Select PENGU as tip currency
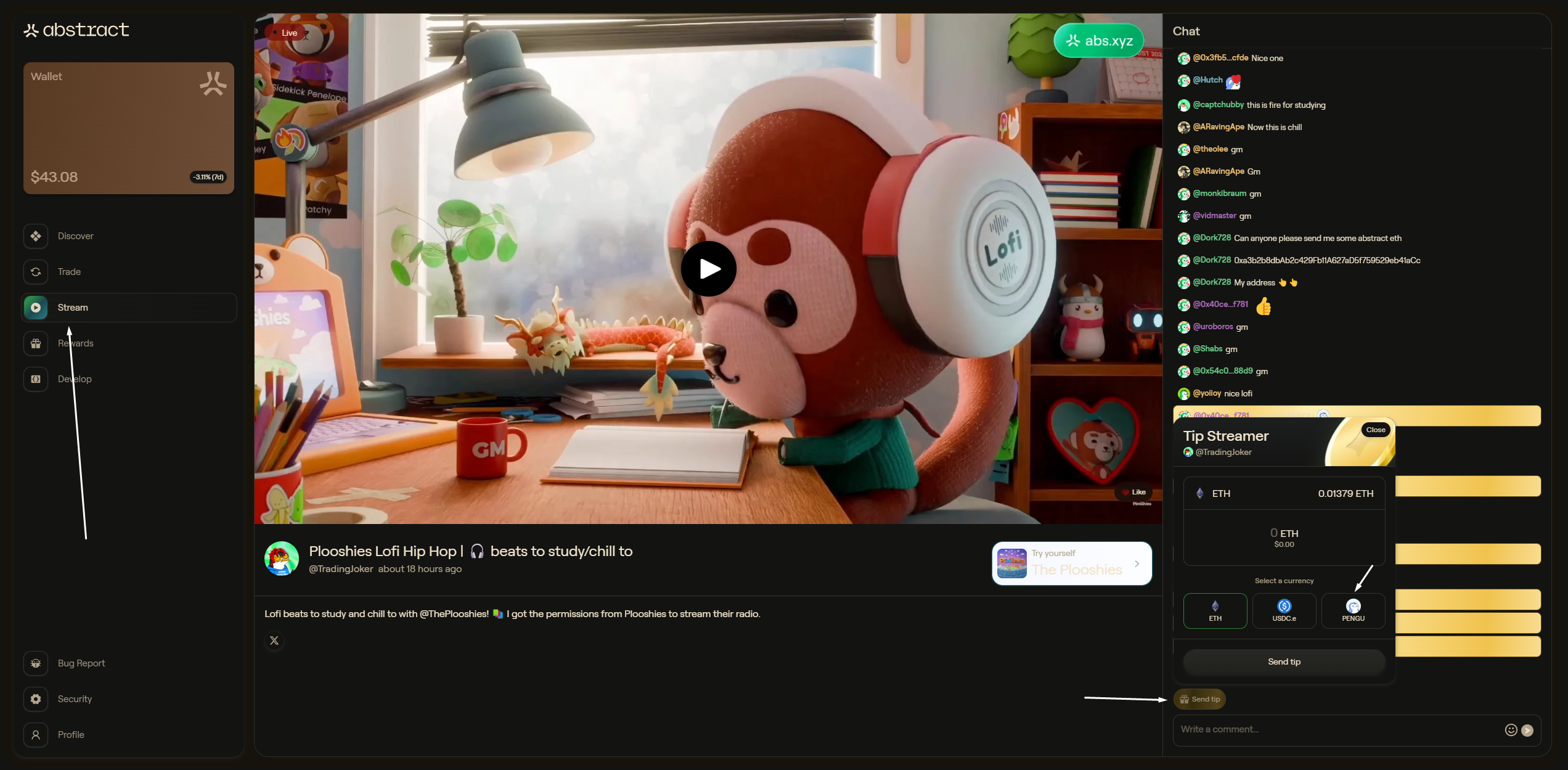The width and height of the screenshot is (1568, 770). [1353, 611]
